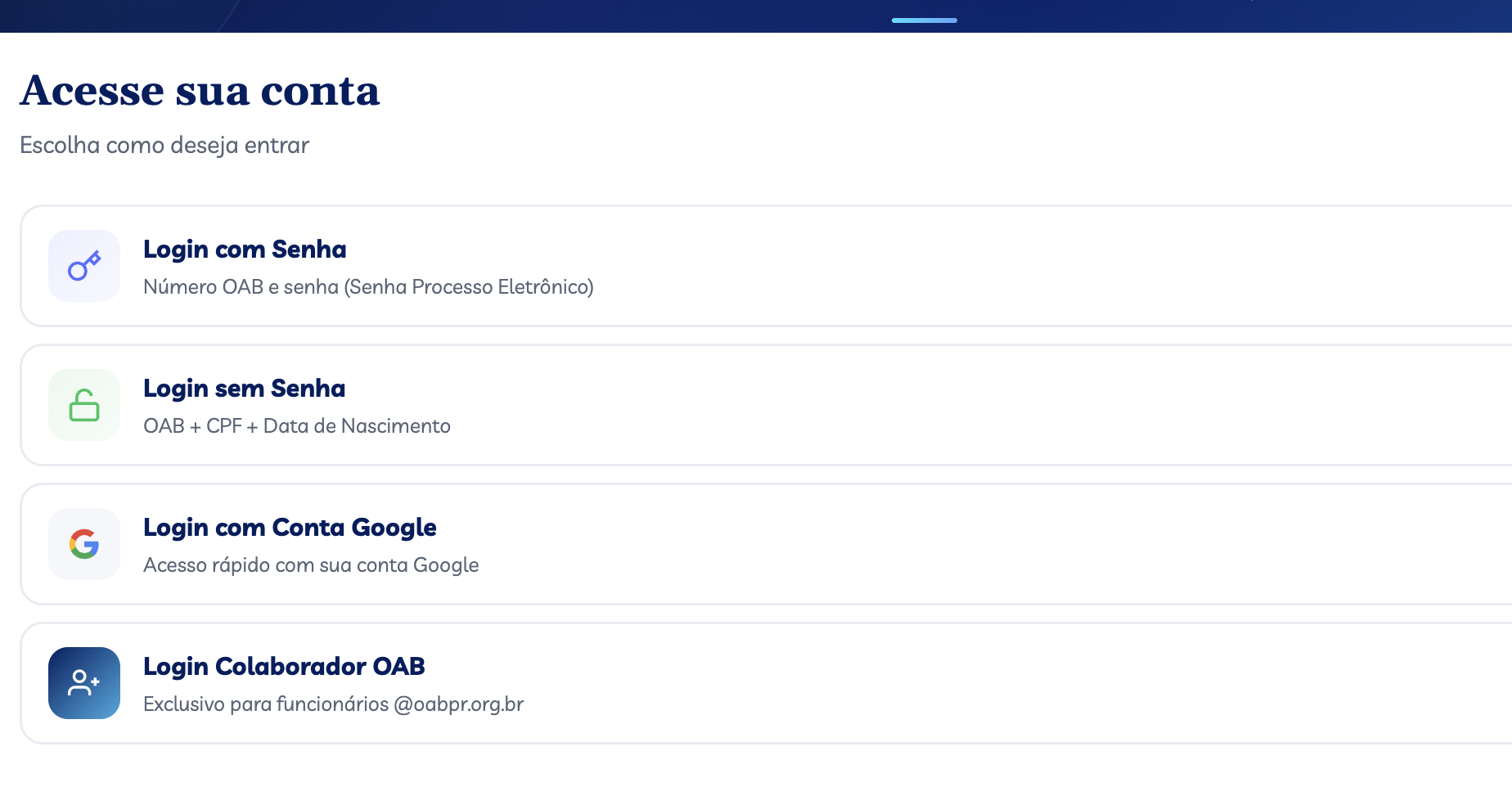Click the Acesse sua conta heading
The height and width of the screenshot is (787, 1512).
[x=200, y=91]
